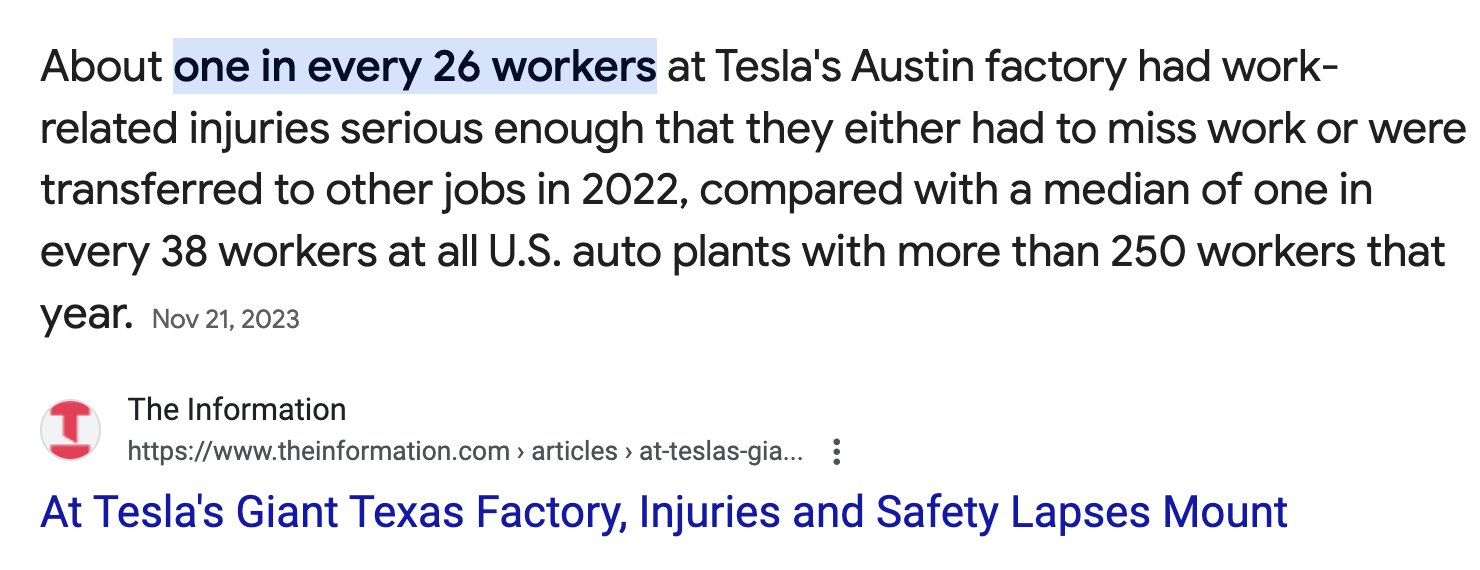Click 'articles' in the URL breadcrumb
1480x570 pixels.
coord(574,452)
